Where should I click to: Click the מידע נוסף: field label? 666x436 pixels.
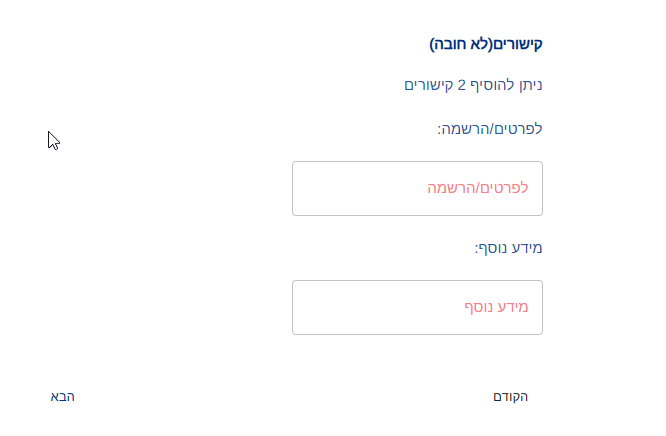click(x=508, y=248)
